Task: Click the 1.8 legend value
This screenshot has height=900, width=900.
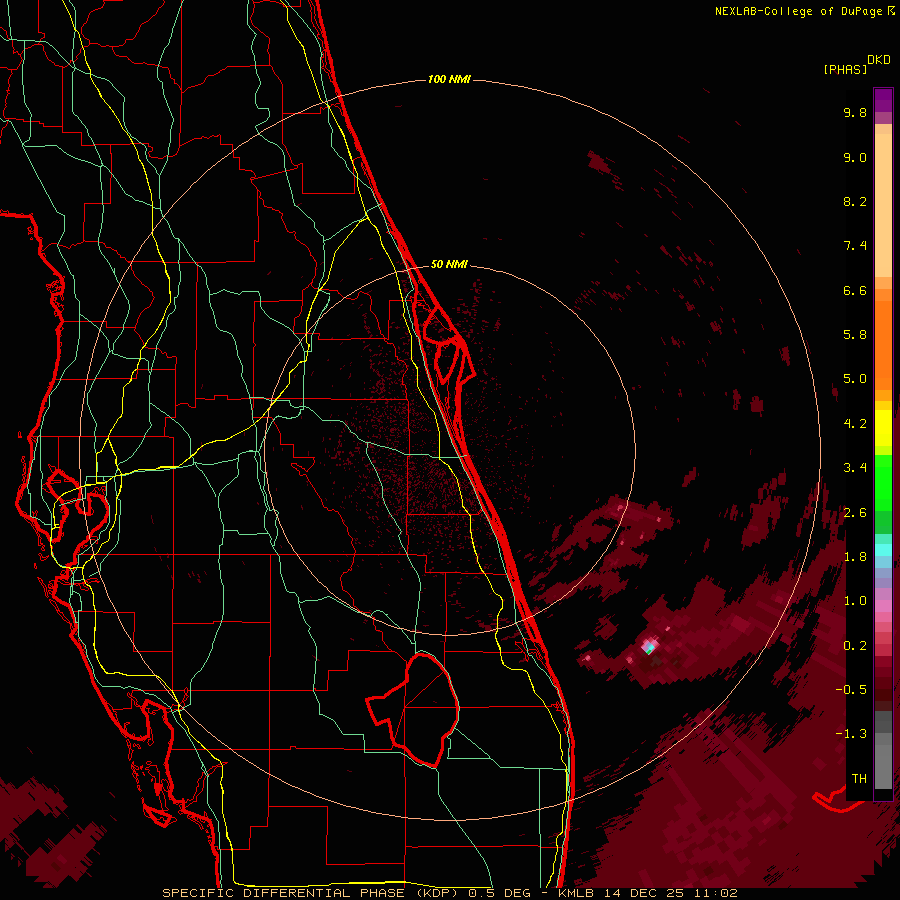Action: coord(855,557)
